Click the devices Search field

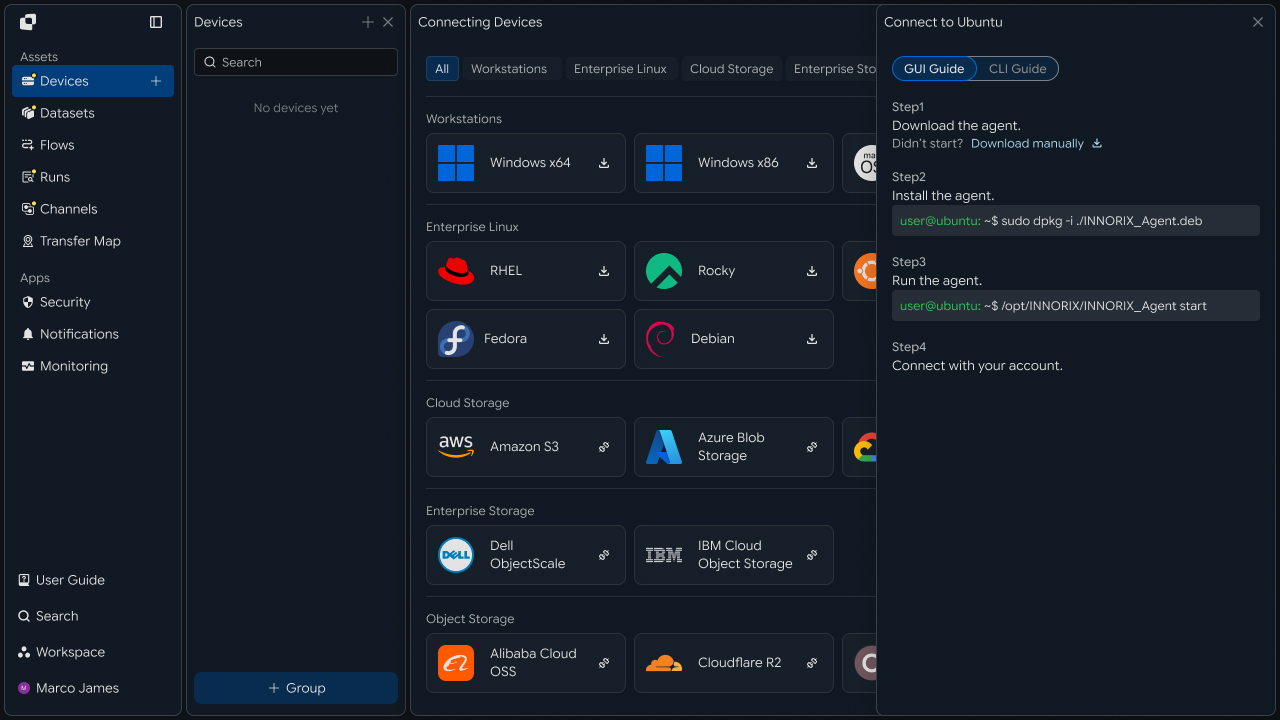296,62
